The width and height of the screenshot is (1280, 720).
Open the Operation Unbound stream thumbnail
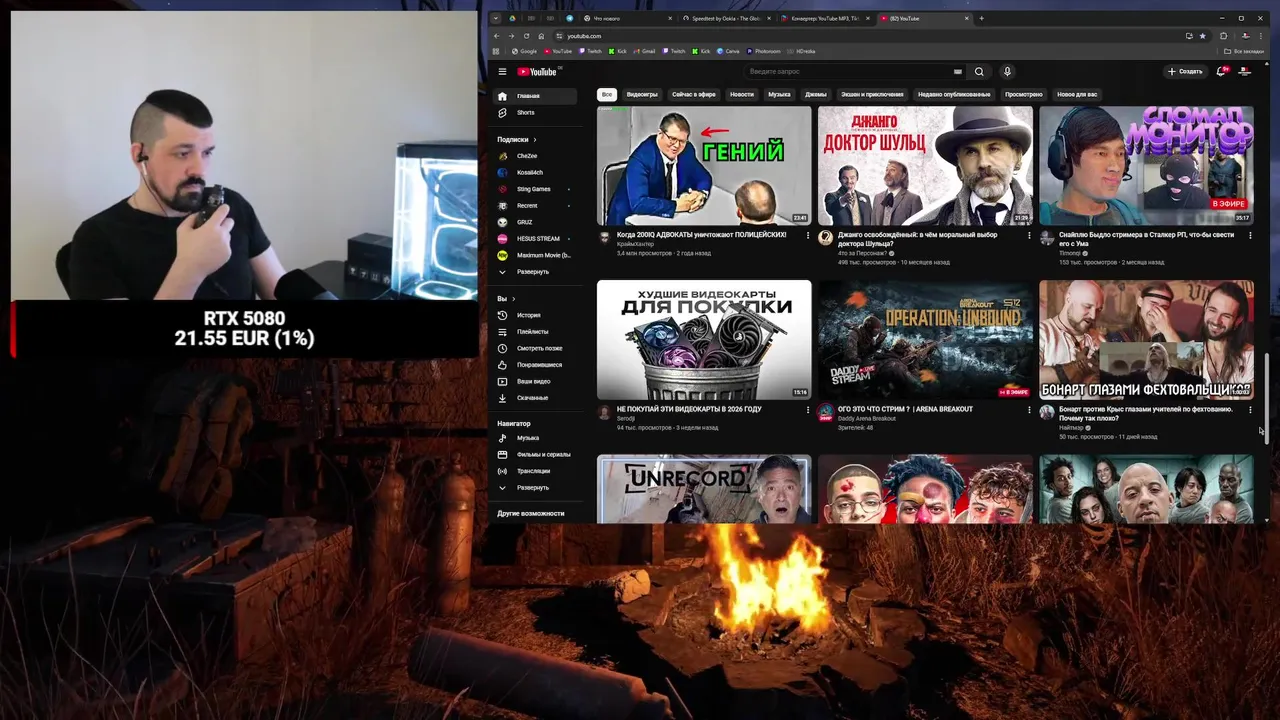[x=925, y=340]
